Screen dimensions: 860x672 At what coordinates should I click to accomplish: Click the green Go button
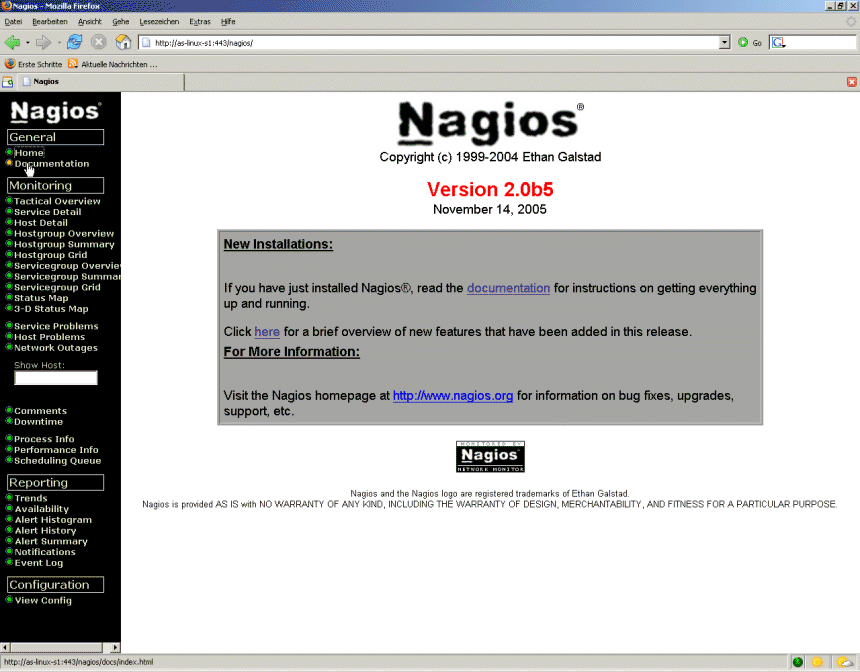pyautogui.click(x=749, y=42)
